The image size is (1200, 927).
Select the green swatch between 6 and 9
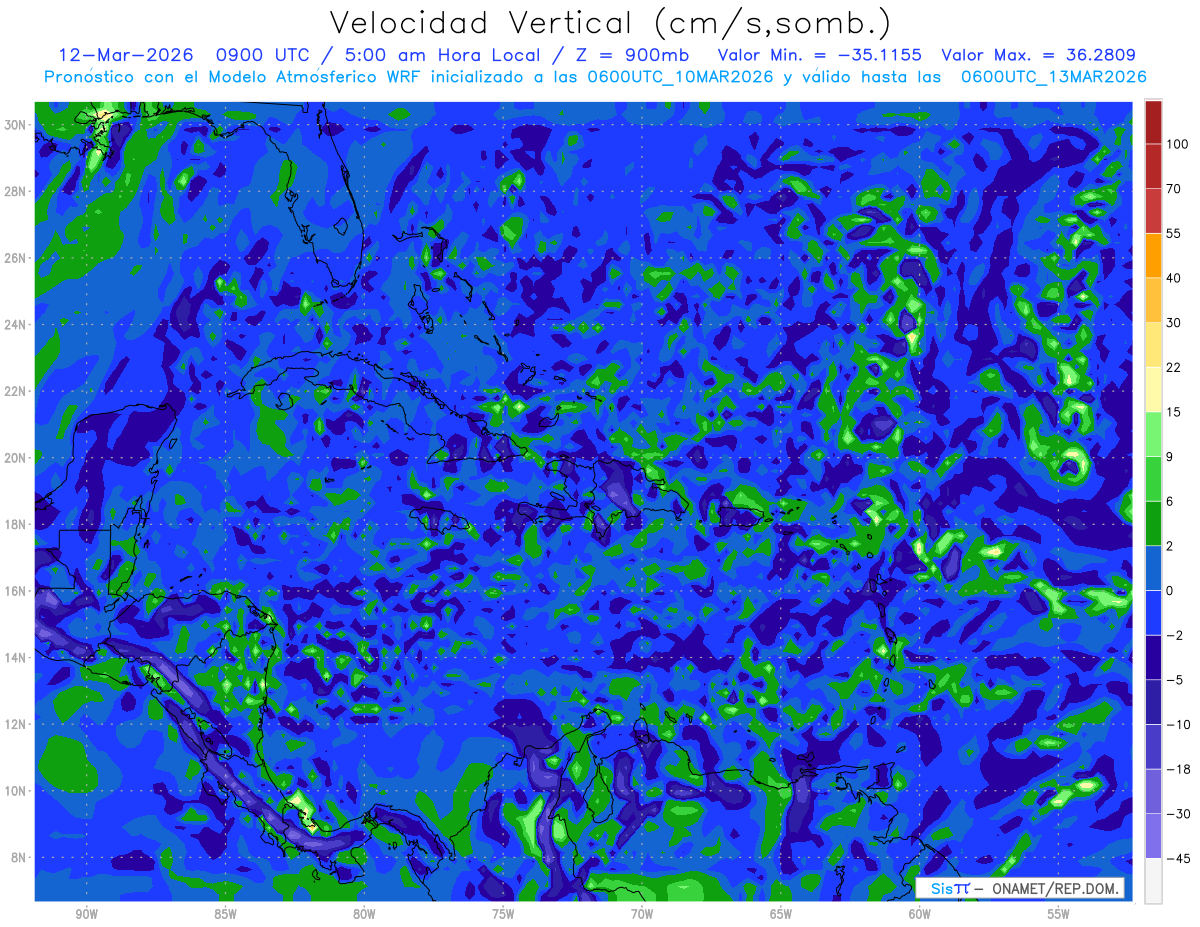click(1153, 478)
